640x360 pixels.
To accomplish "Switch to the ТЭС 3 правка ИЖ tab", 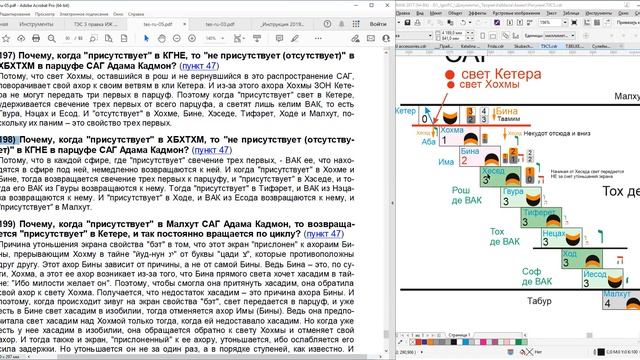I will coord(96,24).
